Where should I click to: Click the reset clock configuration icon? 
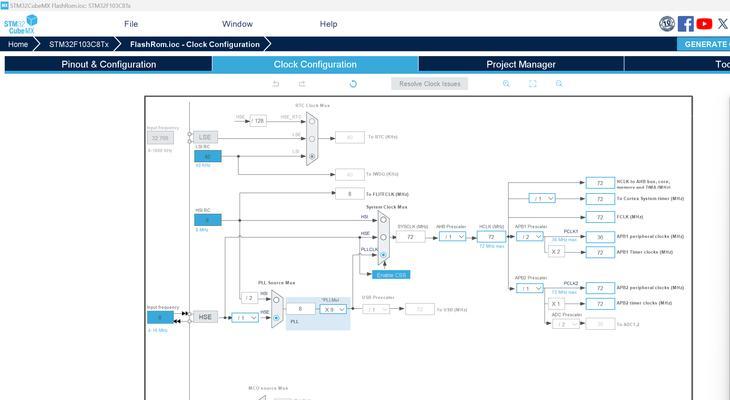pyautogui.click(x=353, y=84)
